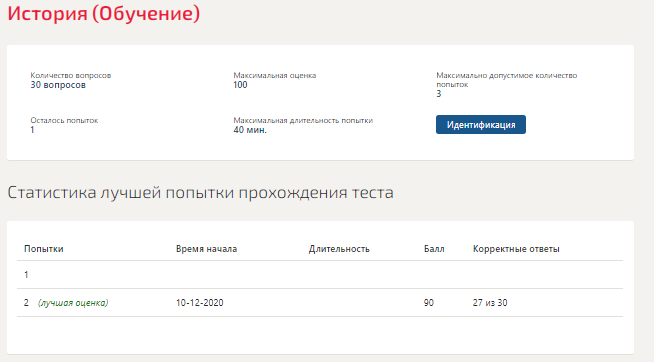Sort by Корректные ответы column header
Viewport: 654px width, 362px height.
[516, 249]
